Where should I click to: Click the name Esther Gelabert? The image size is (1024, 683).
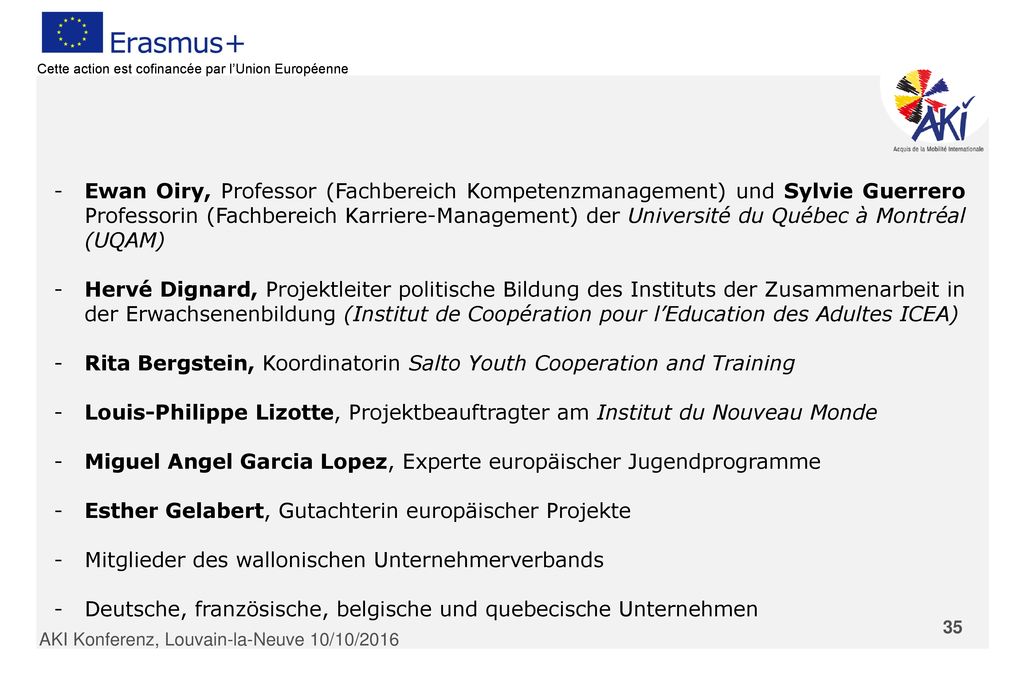(174, 511)
